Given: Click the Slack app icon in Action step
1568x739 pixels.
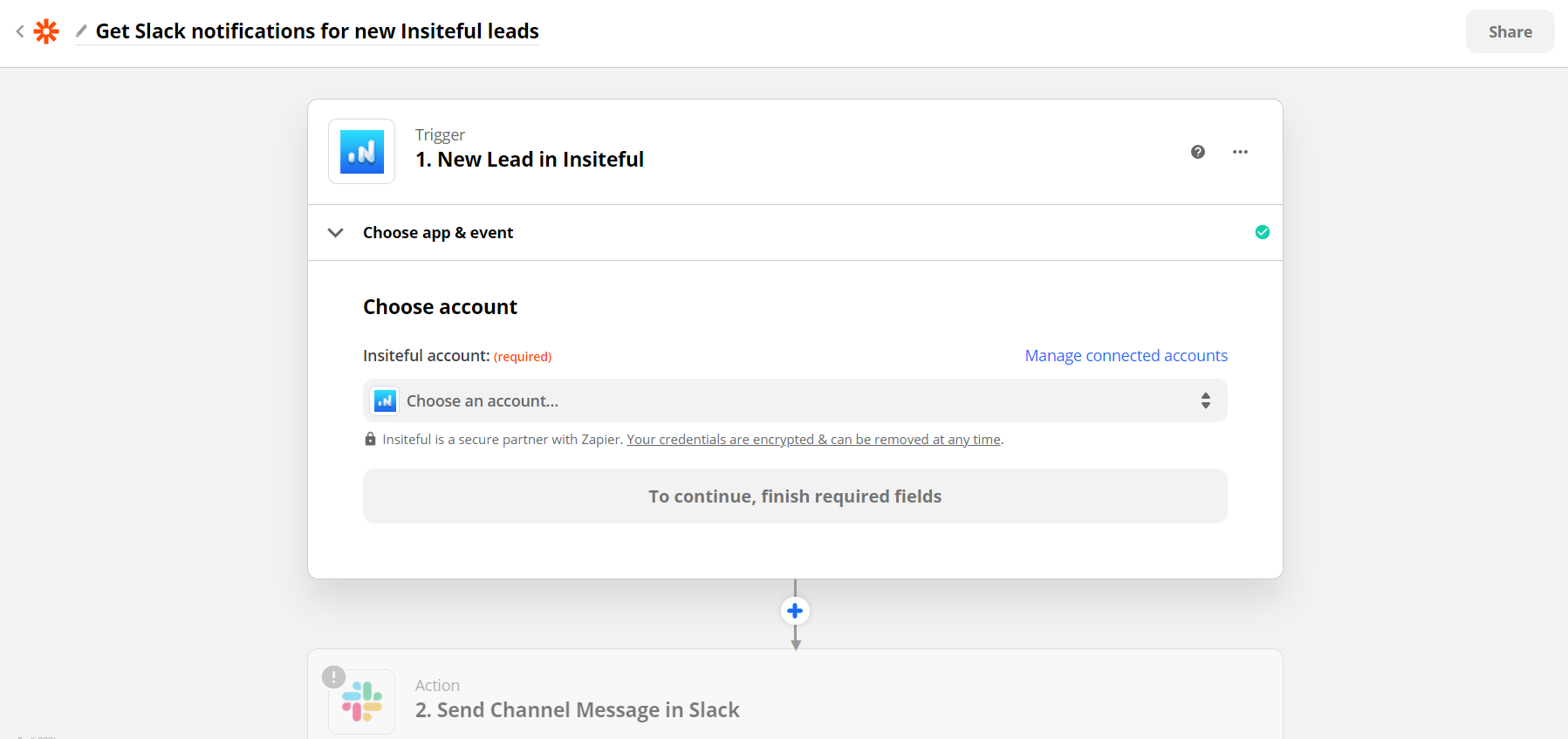Looking at the screenshot, I should [361, 701].
